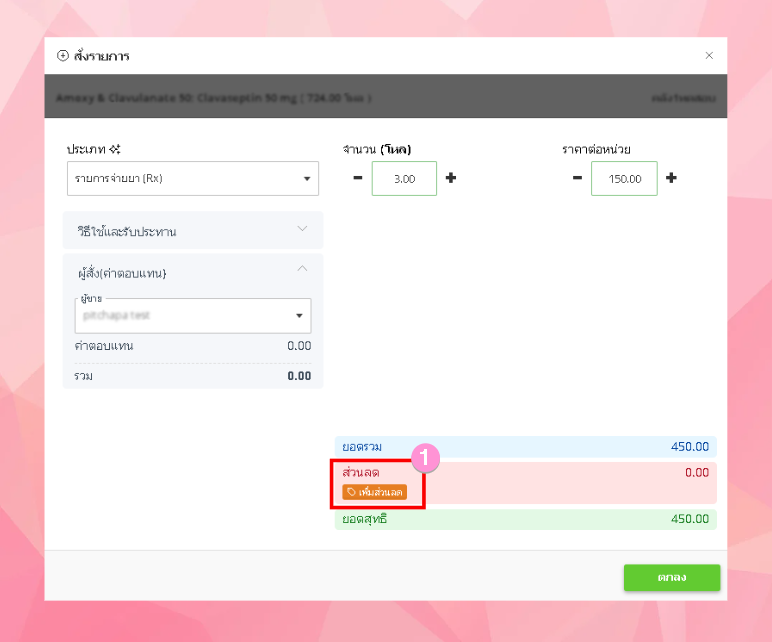Click the unit price field showing 150.00

pos(624,178)
